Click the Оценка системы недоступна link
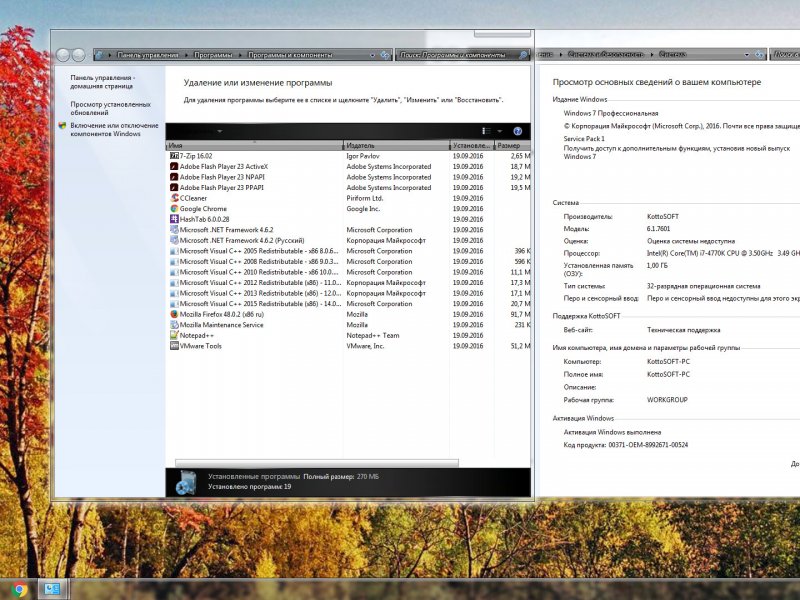 [x=691, y=241]
